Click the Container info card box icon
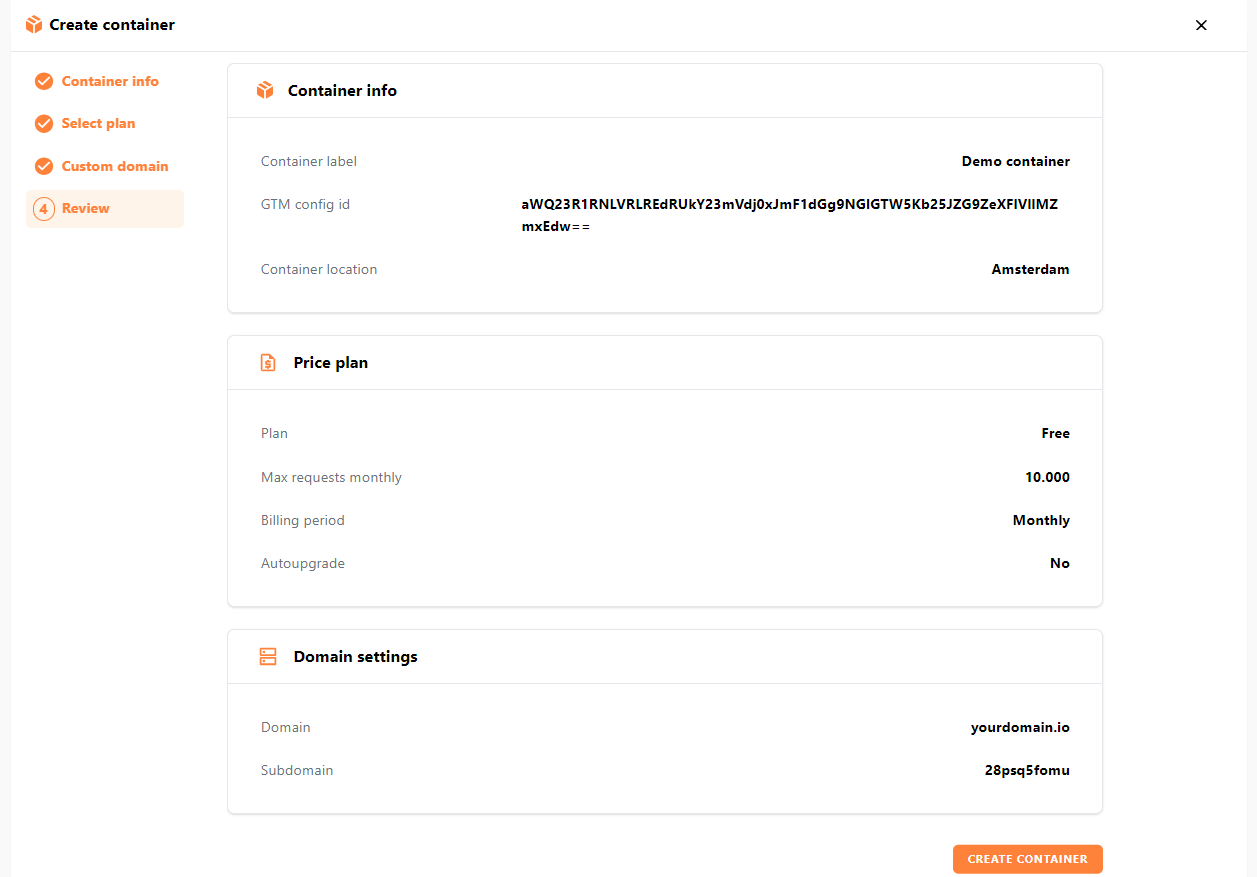1257x877 pixels. [265, 91]
